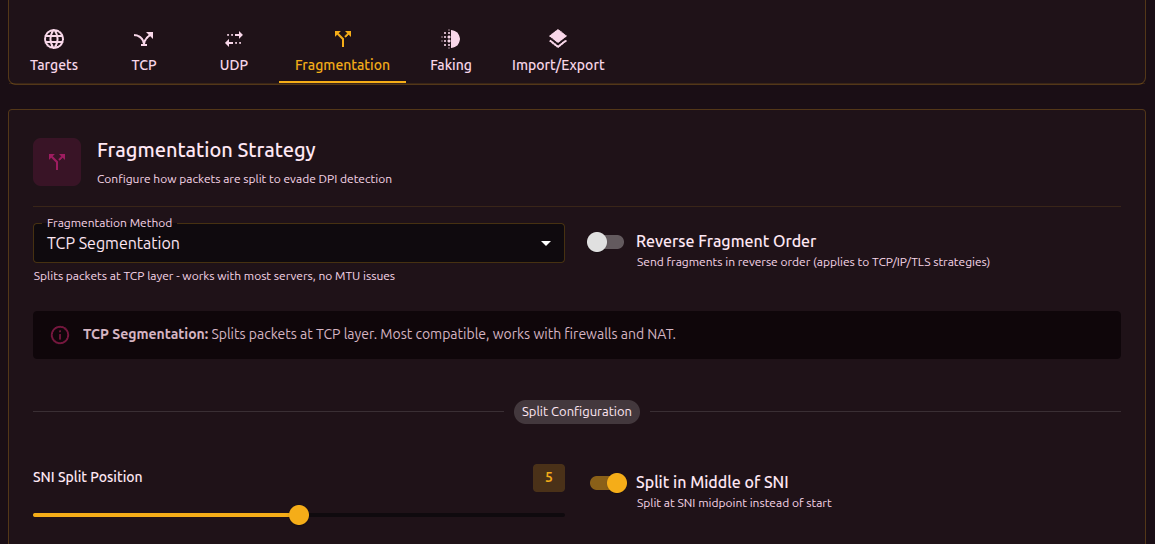
Task: Click the Fragmentation Method field label
Action: coord(109,223)
